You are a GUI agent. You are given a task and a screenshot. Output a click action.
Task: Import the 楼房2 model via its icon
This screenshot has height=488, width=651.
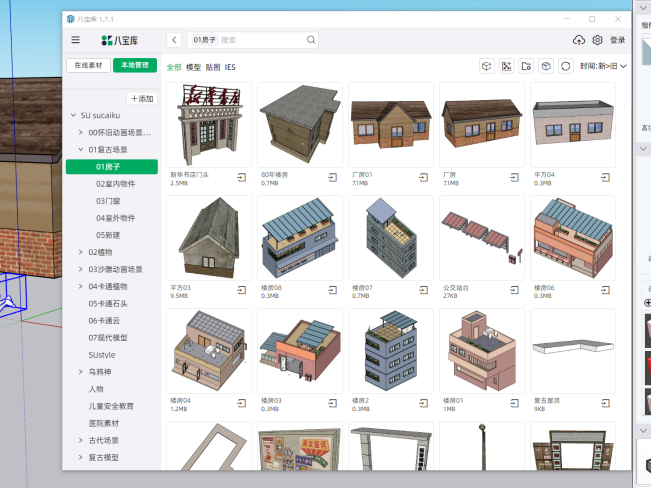(423, 403)
